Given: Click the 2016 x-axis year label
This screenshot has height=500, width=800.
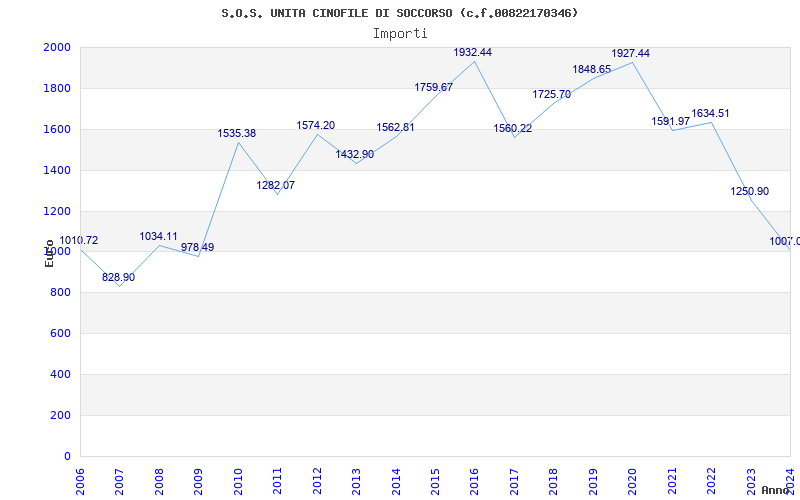Looking at the screenshot, I should coord(474,482).
